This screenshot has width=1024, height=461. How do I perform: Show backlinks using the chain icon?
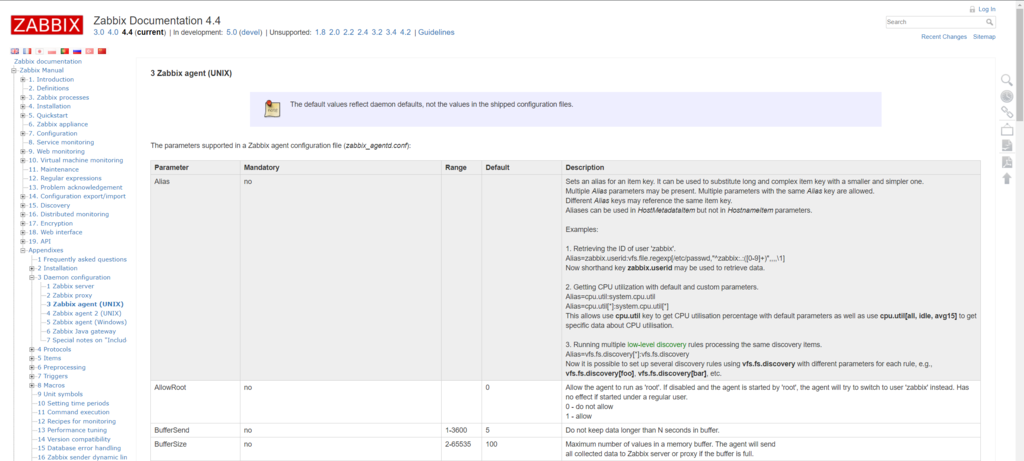(1007, 112)
